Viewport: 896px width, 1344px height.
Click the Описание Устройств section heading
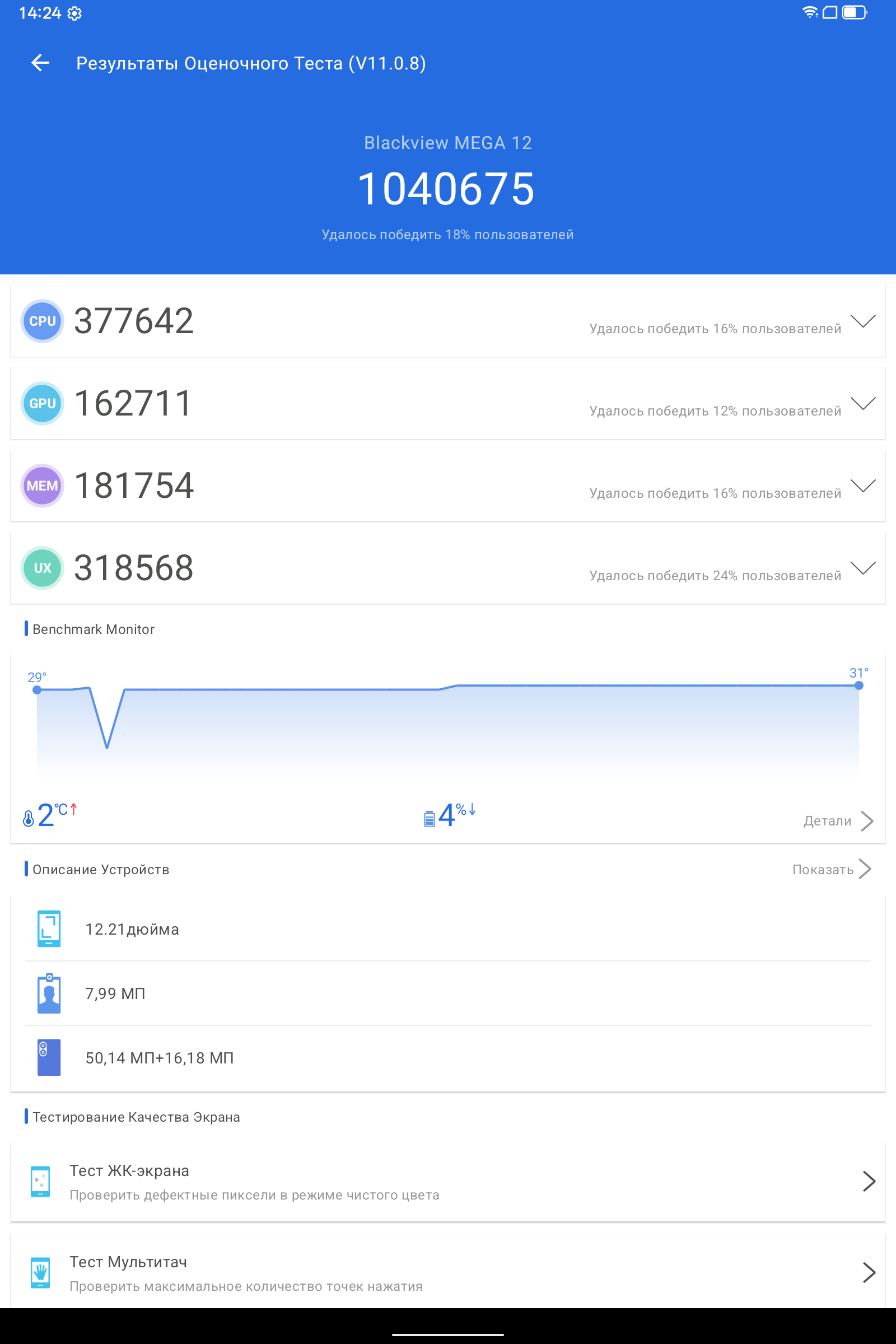101,869
